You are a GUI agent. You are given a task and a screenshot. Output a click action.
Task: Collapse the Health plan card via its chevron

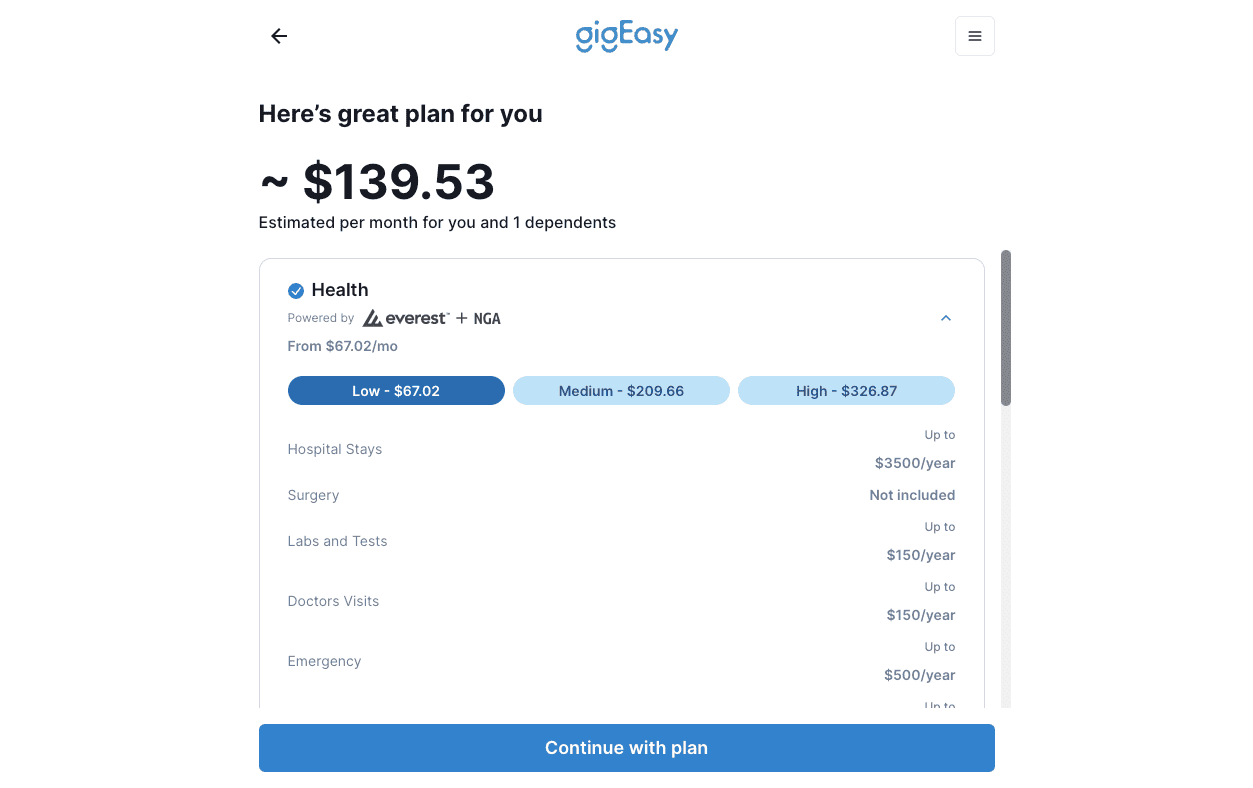[x=945, y=317]
